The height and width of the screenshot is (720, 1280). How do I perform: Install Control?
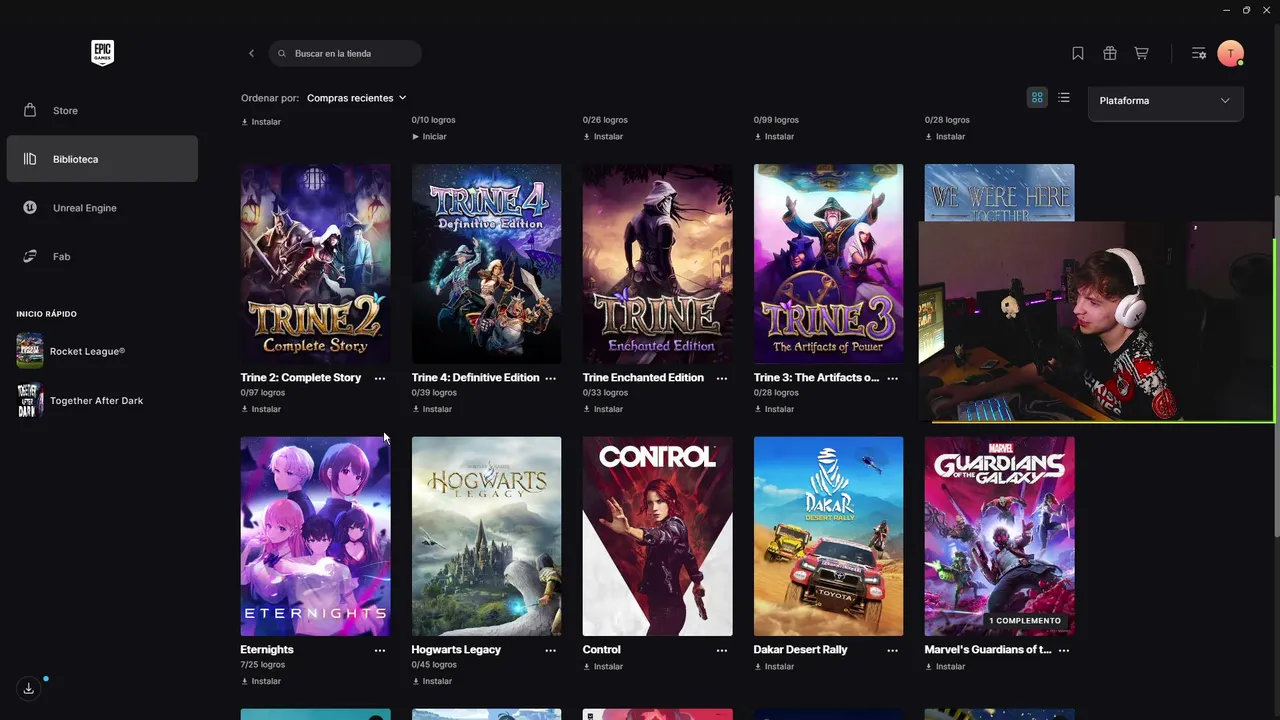tap(603, 666)
